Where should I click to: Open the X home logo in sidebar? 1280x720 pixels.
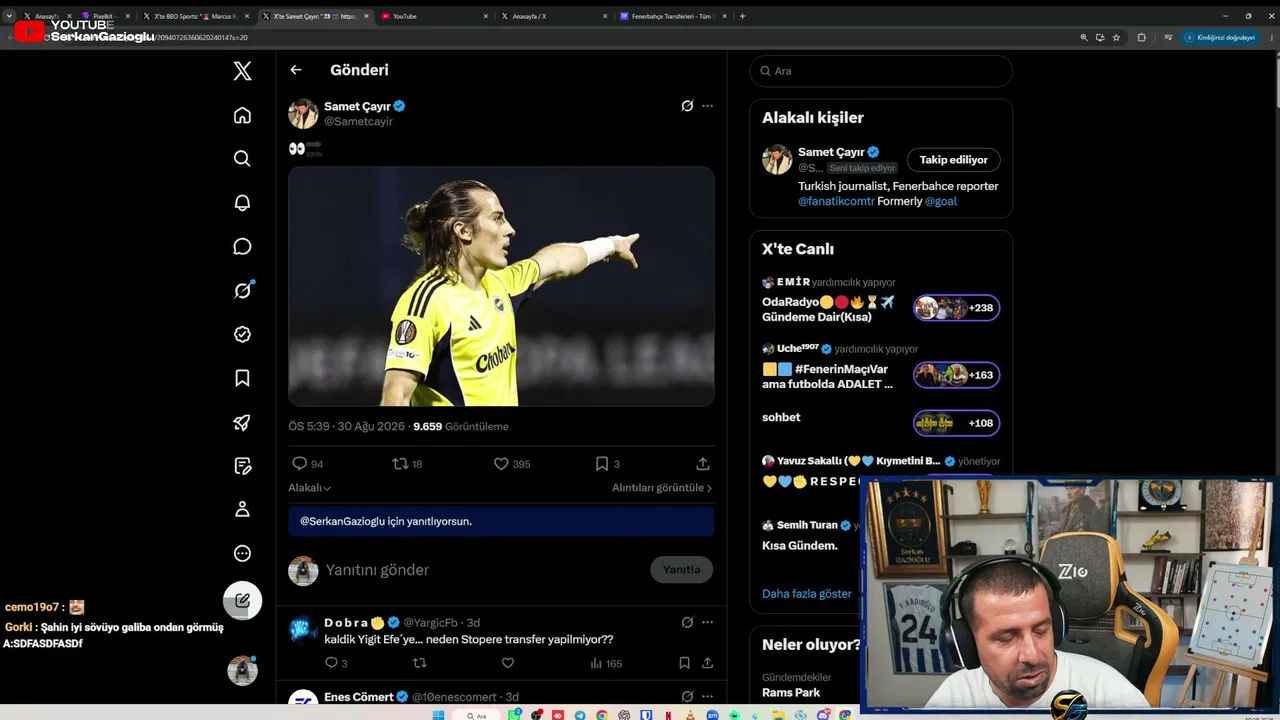(242, 71)
